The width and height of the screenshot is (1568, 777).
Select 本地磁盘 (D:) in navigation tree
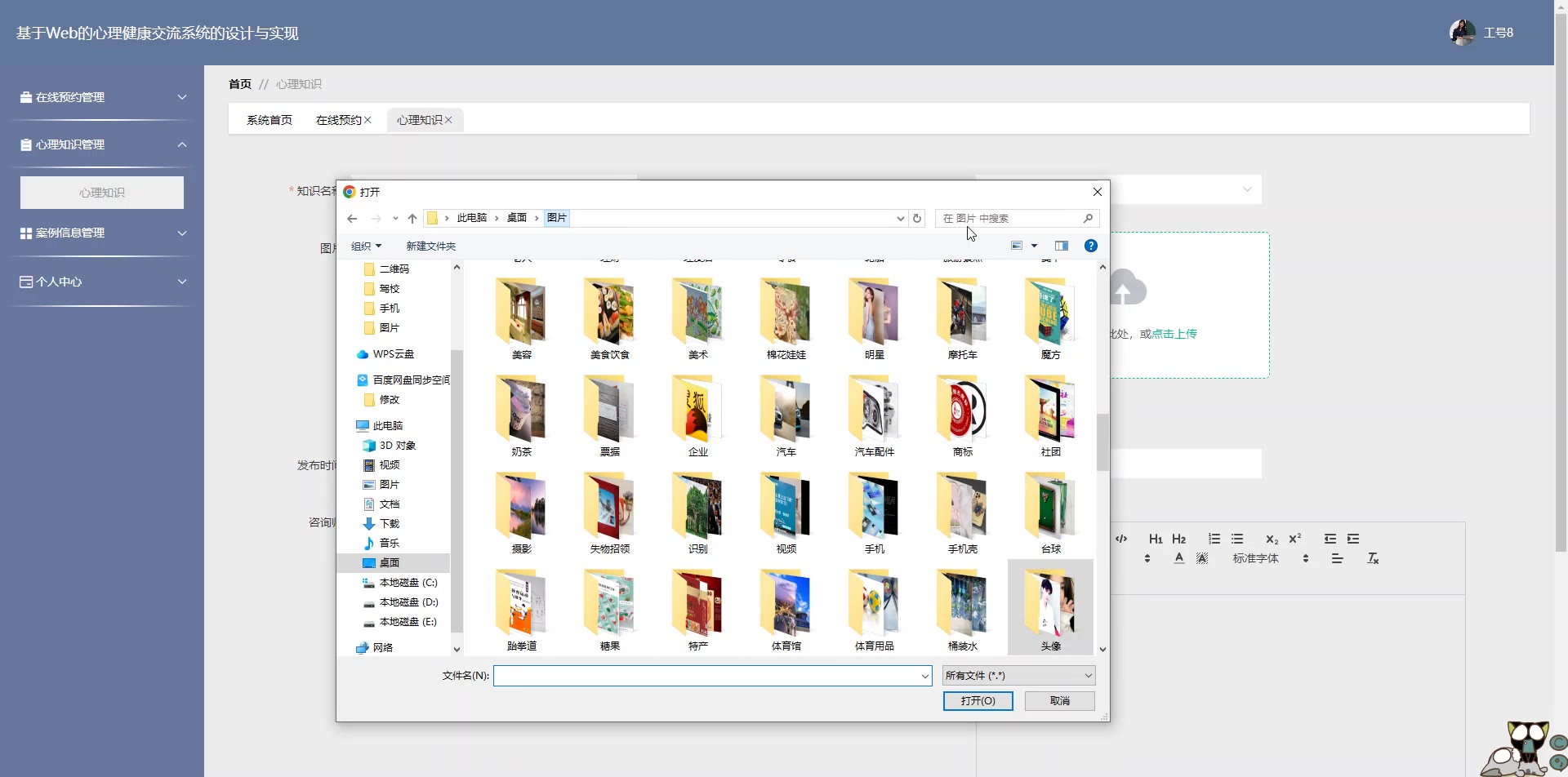point(408,602)
